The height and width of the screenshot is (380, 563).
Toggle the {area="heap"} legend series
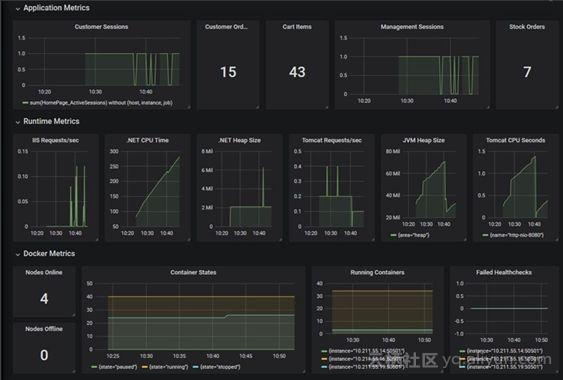(x=414, y=235)
